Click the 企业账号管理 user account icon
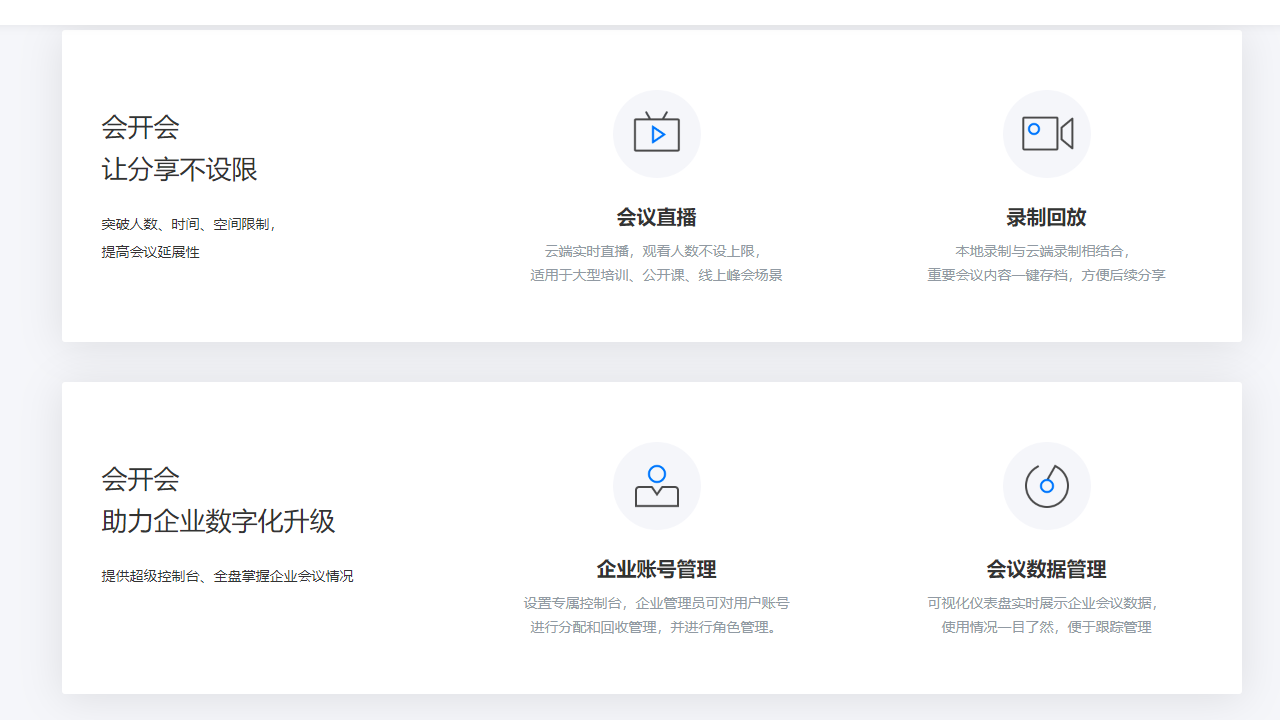The height and width of the screenshot is (720, 1280). pos(656,486)
